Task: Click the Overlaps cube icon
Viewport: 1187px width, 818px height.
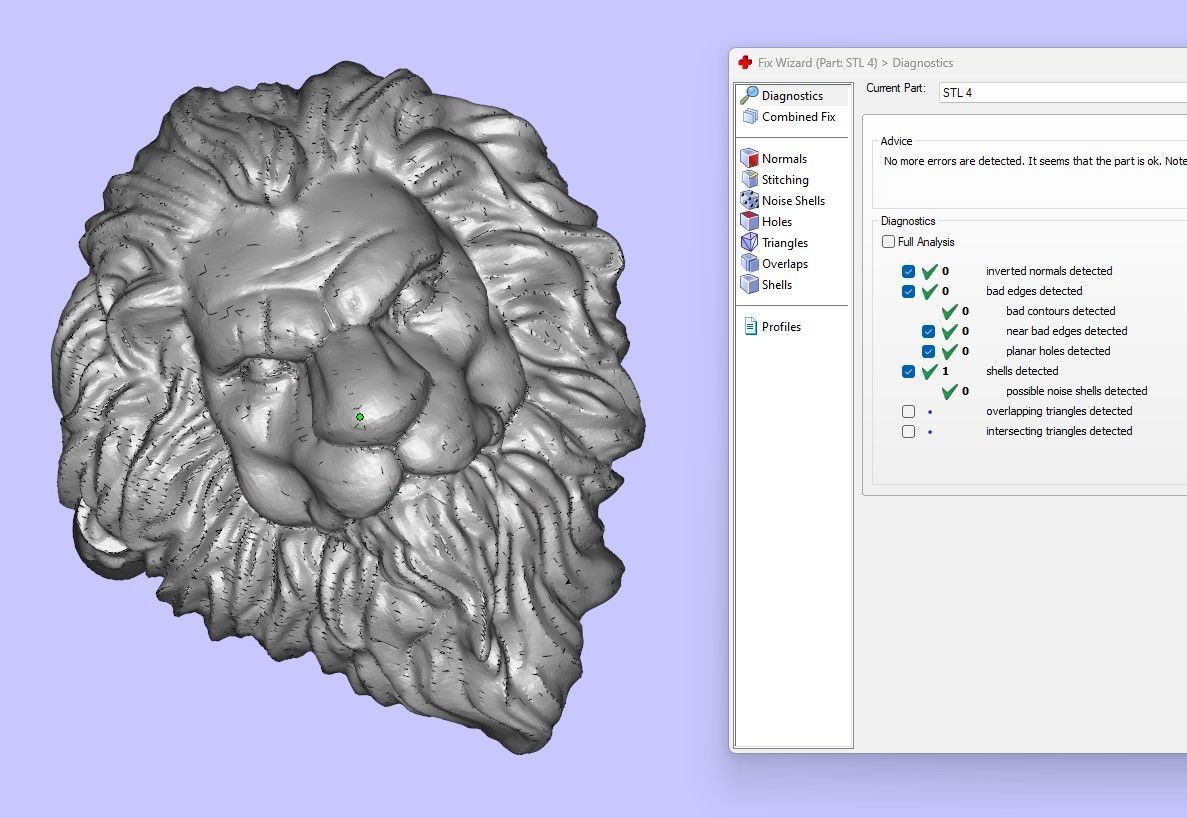Action: pyautogui.click(x=749, y=263)
